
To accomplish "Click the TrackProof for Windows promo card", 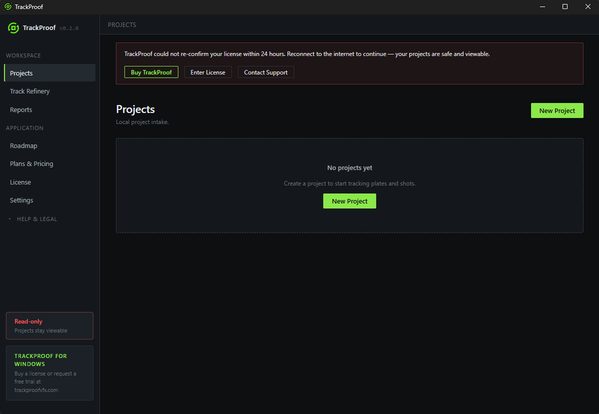I will (x=50, y=373).
